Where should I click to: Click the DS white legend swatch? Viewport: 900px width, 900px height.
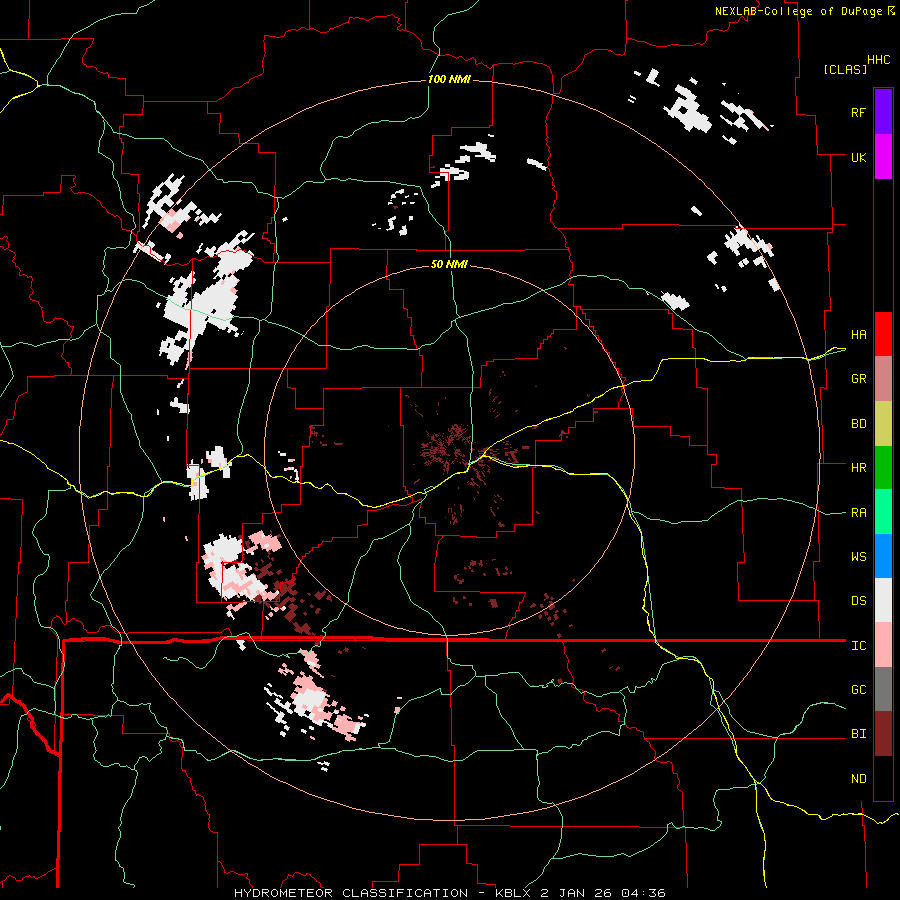coord(883,600)
